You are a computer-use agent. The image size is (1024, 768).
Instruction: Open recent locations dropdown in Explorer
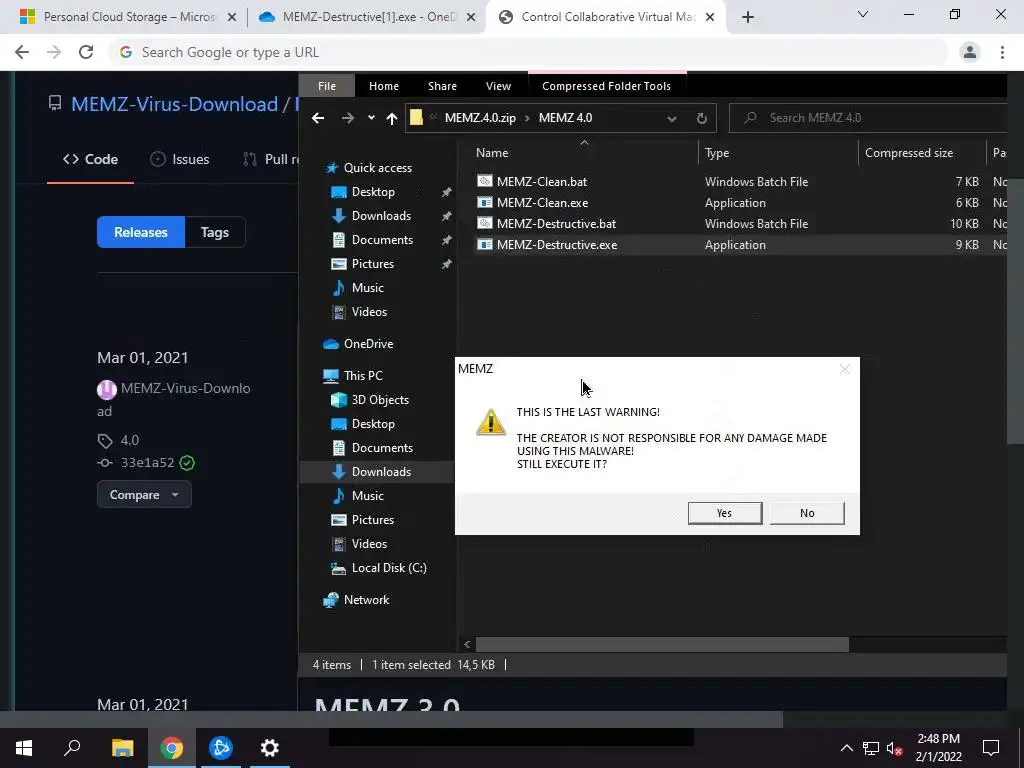tap(371, 118)
